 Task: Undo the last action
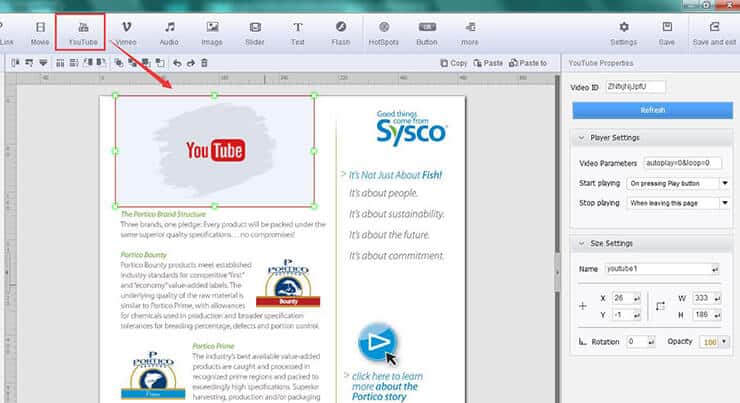[177, 63]
